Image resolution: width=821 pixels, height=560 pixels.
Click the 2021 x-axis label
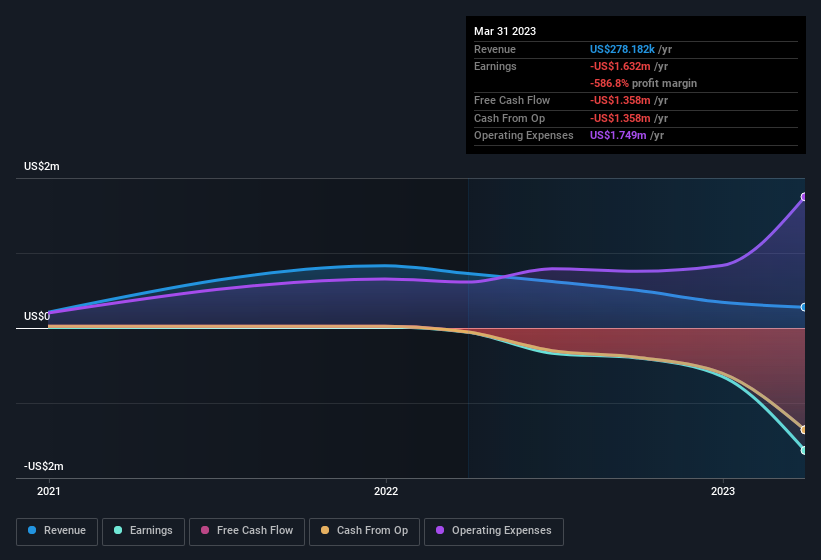(x=49, y=491)
